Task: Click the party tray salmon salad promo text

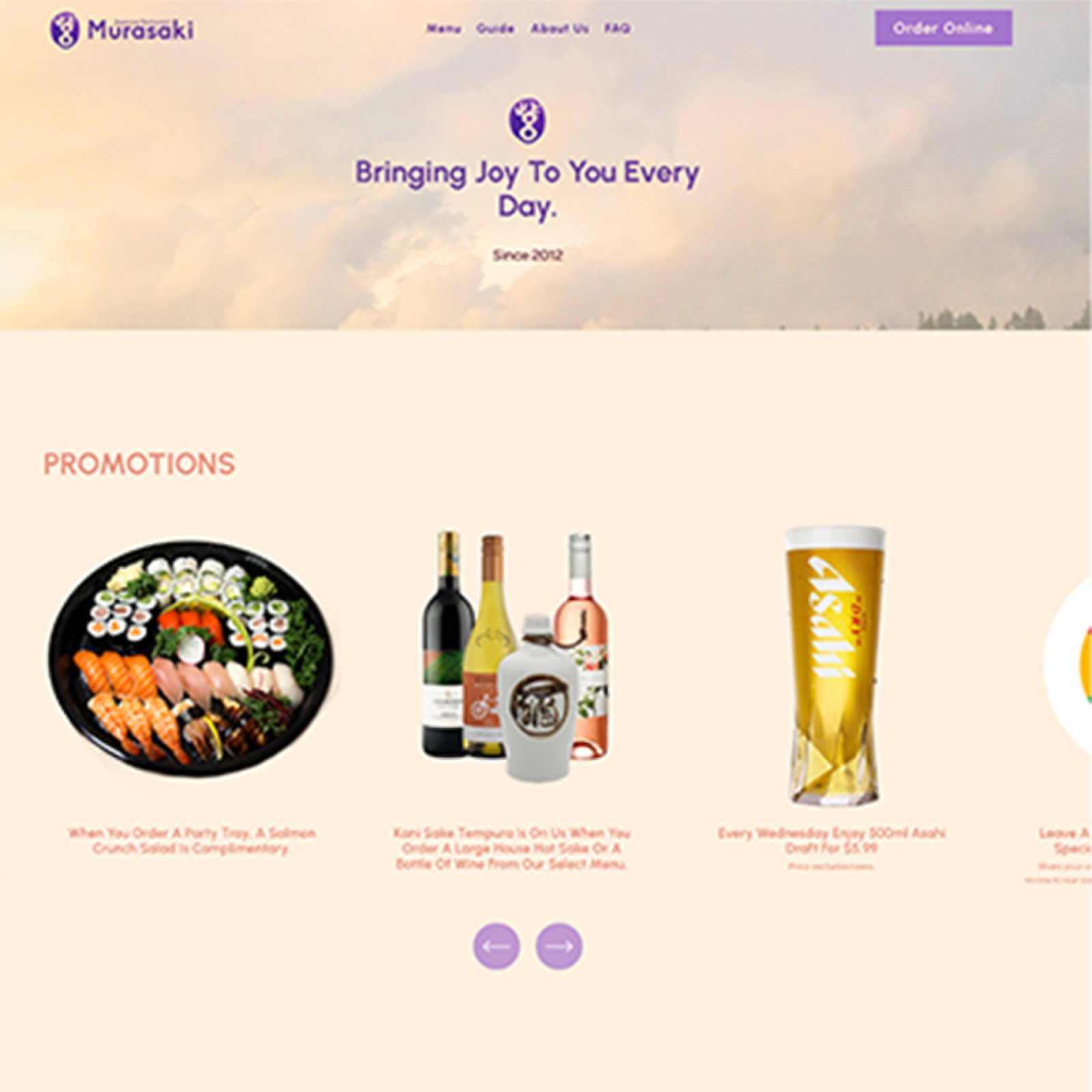Action: pyautogui.click(x=191, y=841)
